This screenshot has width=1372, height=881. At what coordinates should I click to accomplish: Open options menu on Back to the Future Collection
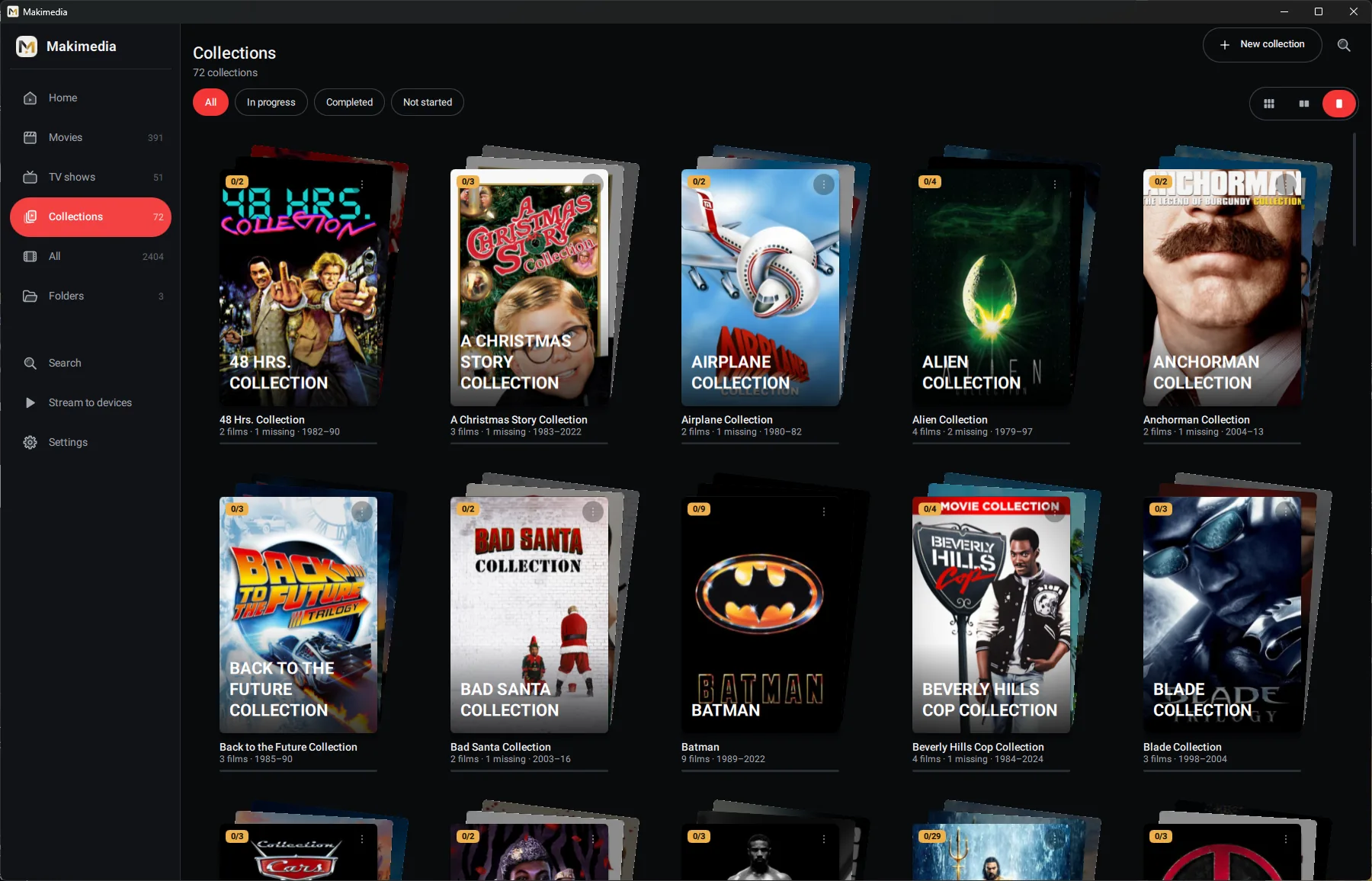(362, 512)
